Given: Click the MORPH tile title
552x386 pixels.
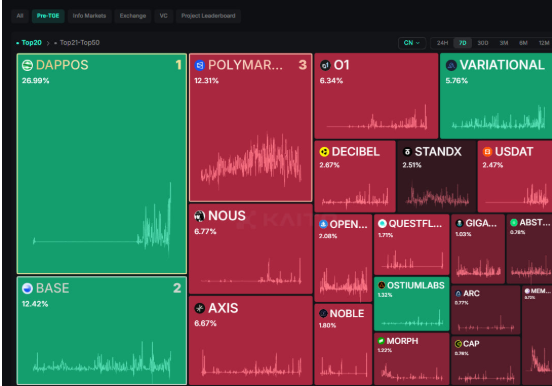Looking at the screenshot, I should tap(402, 341).
